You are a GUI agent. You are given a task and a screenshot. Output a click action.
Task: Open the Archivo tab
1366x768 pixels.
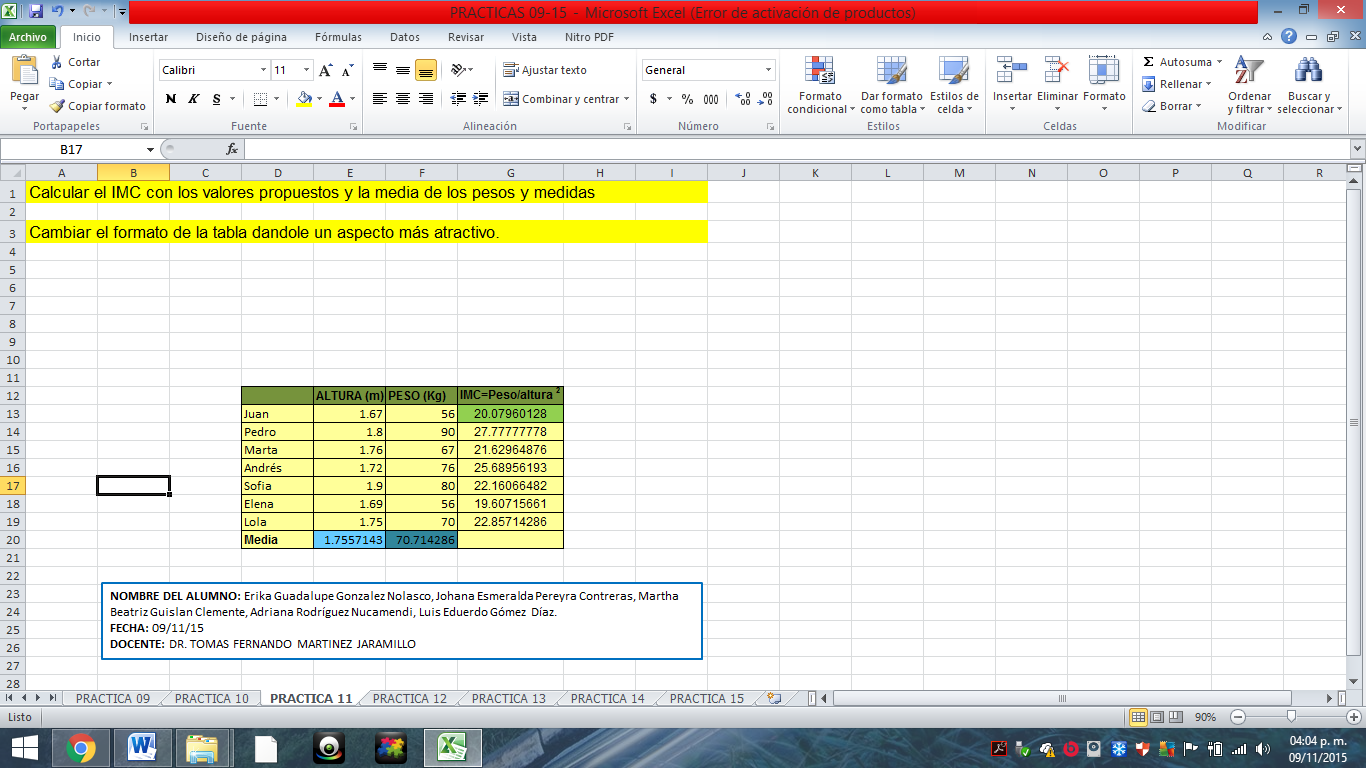(x=28, y=37)
